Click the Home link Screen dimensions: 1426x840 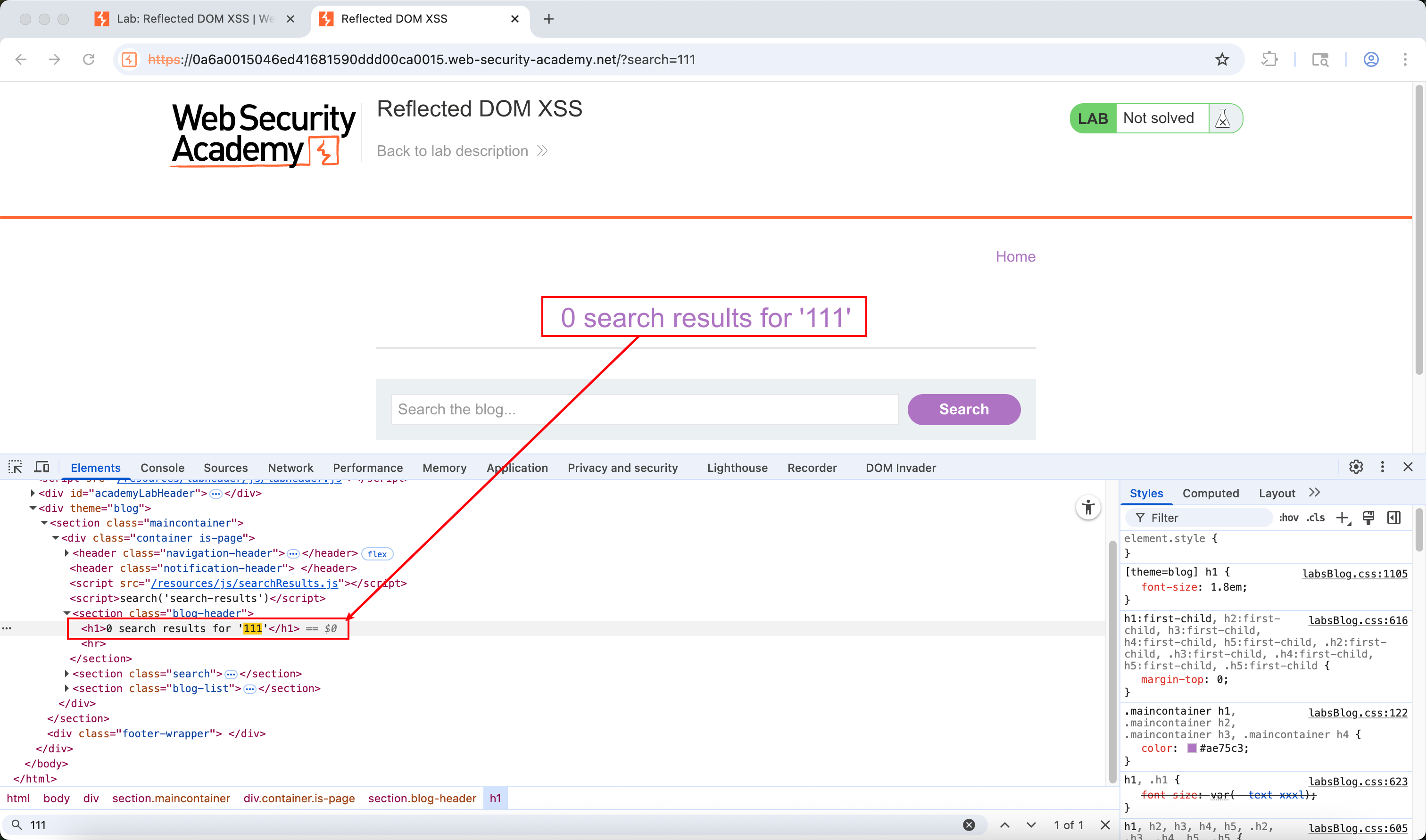1016,256
